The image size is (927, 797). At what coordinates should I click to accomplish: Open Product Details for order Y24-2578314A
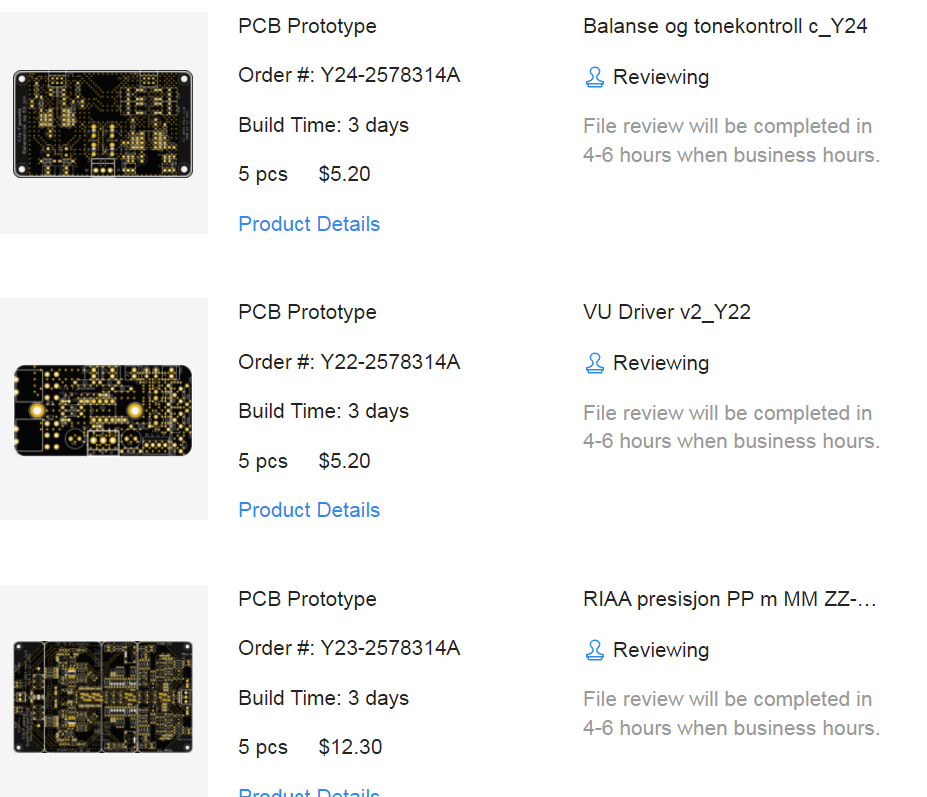click(x=309, y=224)
